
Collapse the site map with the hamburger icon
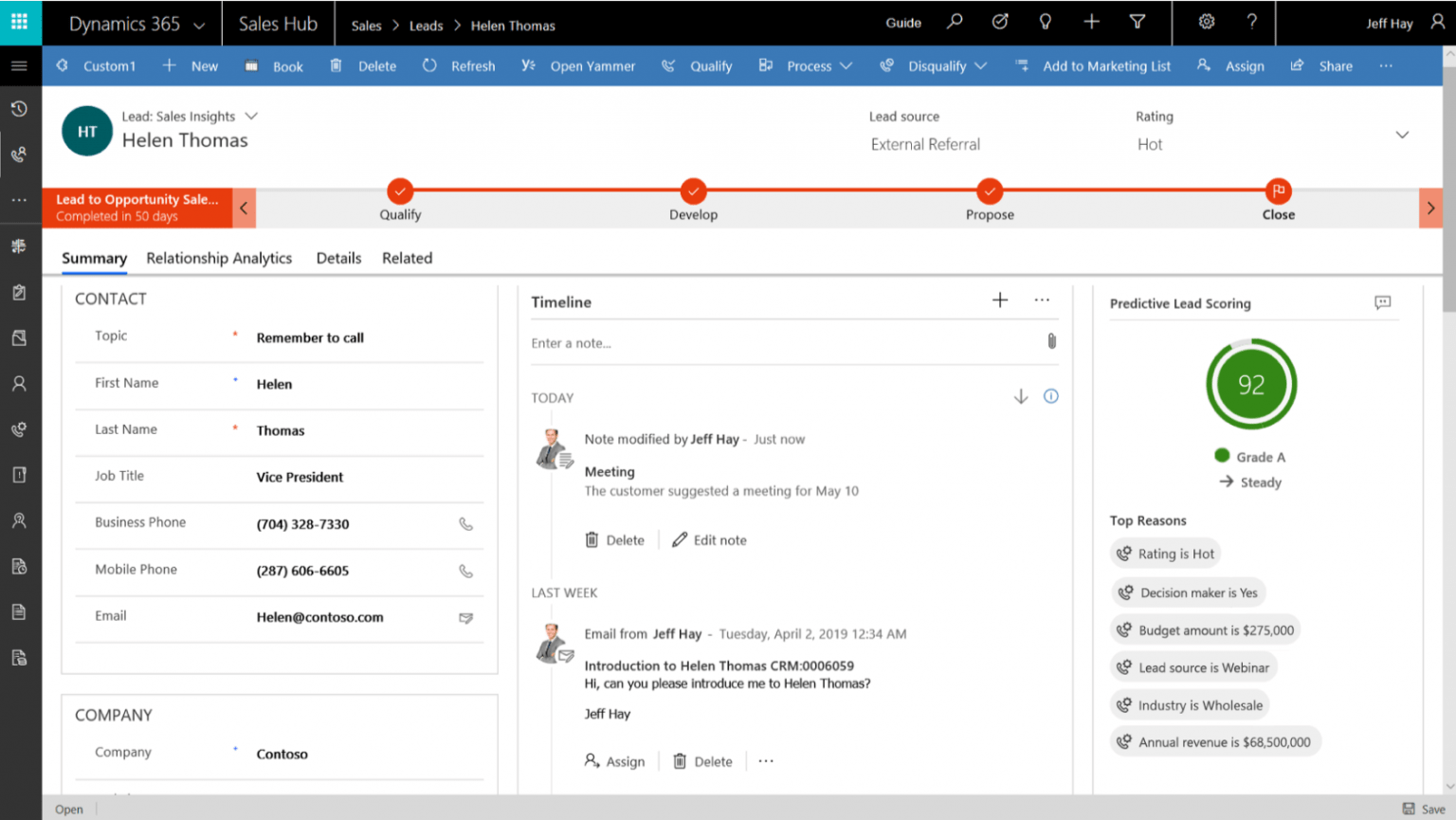[x=20, y=65]
